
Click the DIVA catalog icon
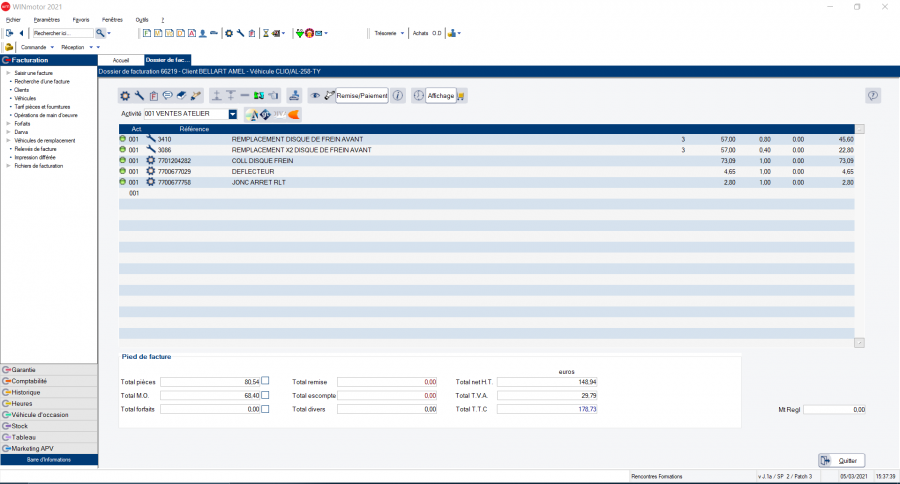point(280,115)
